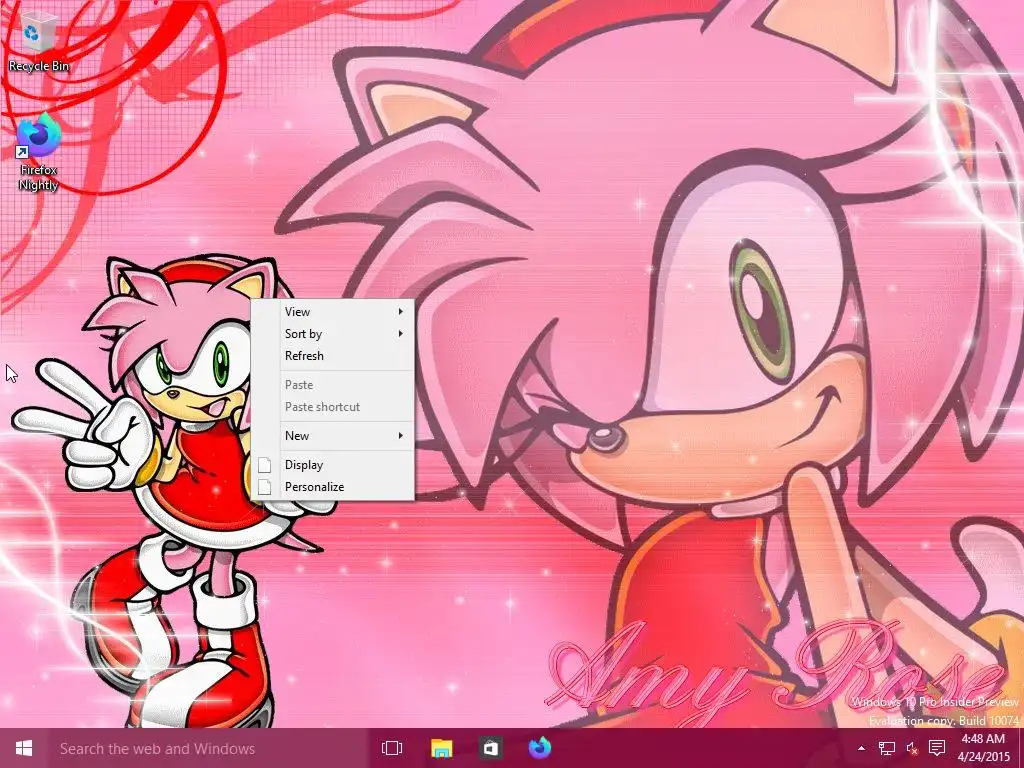
Task: Expand the Sort by submenu
Action: tap(333, 334)
